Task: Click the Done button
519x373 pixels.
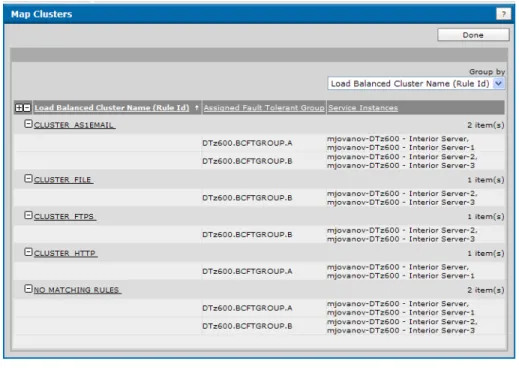Action: [473, 35]
